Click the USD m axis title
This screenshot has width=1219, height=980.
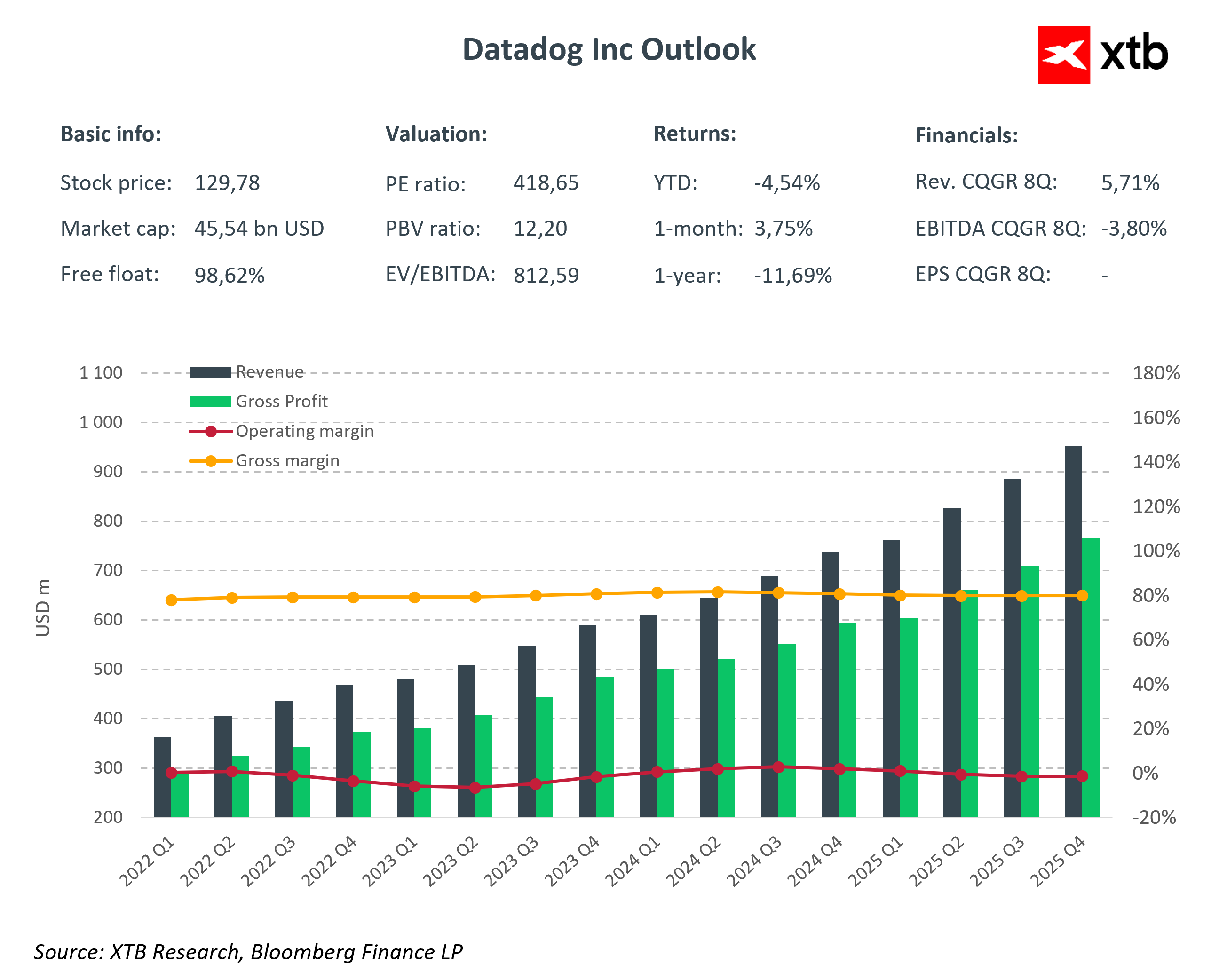pos(43,608)
